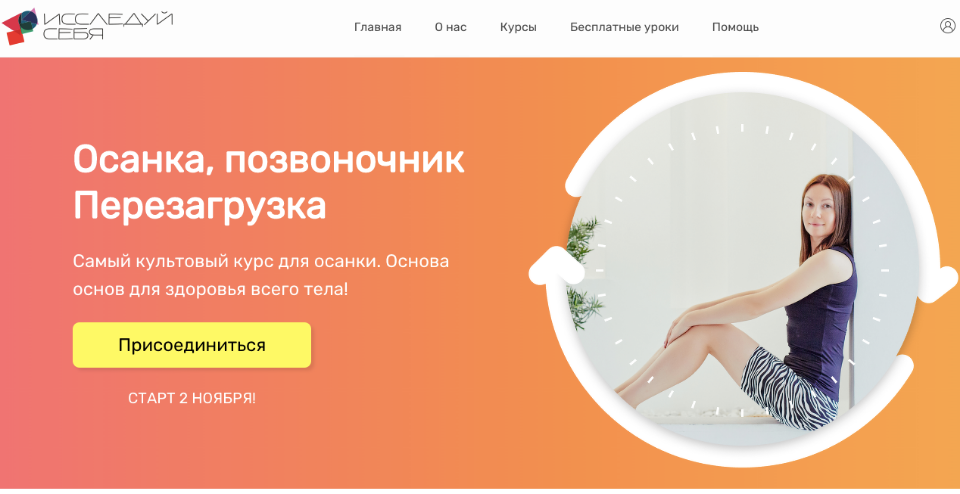Click the heading line "Осанка, позвоночник"
The image size is (960, 494).
pyautogui.click(x=269, y=161)
